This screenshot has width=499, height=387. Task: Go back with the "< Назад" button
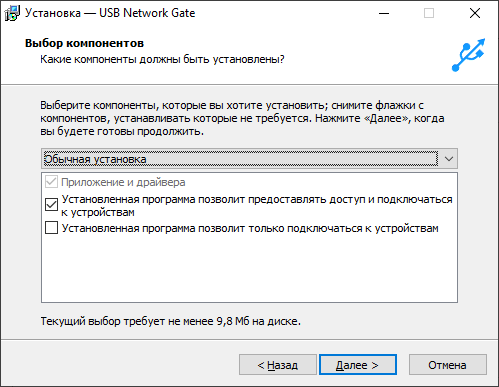pyautogui.click(x=278, y=365)
